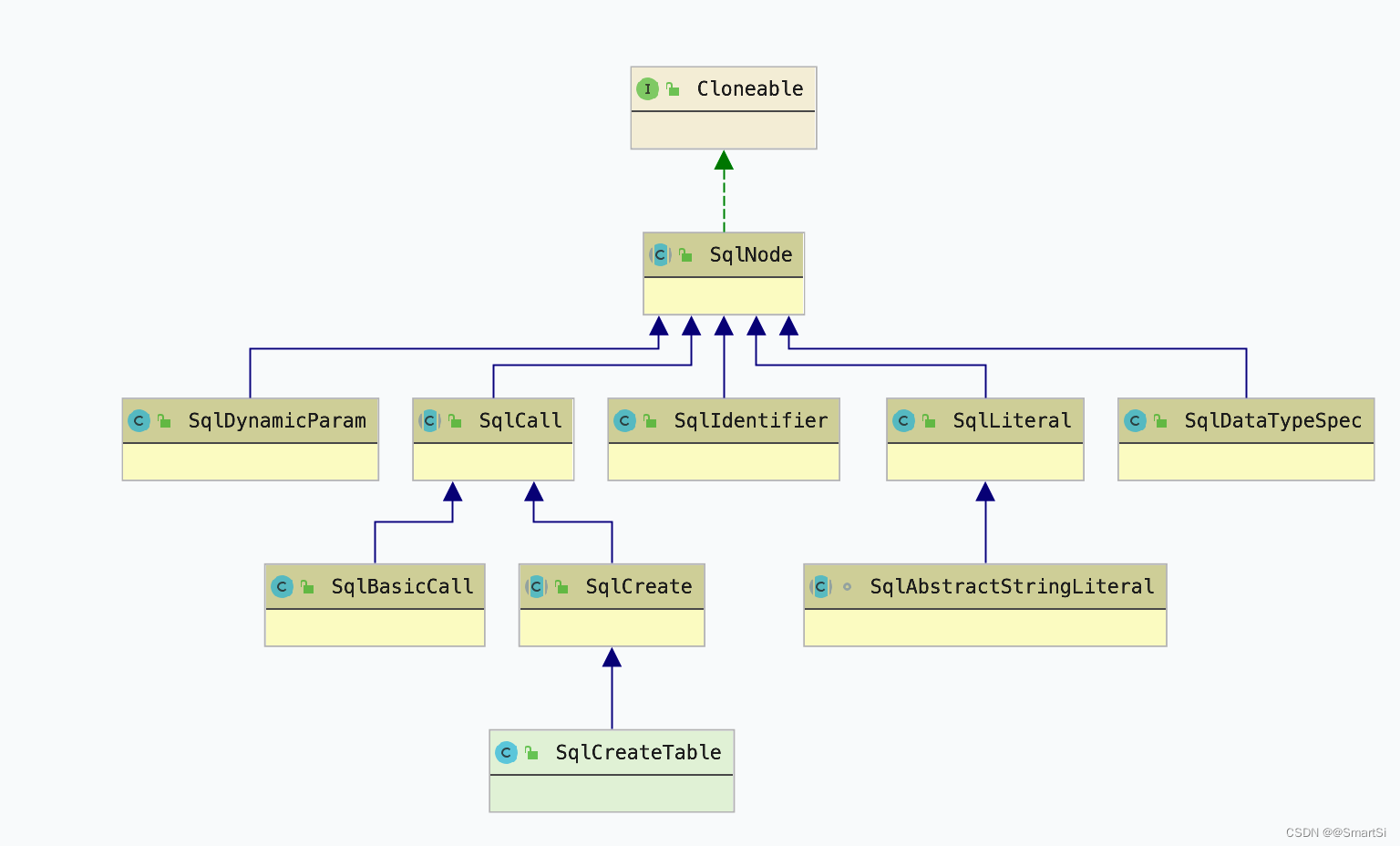This screenshot has width=1400, height=846.
Task: Click the class icon beside SqlAbstractStringLiteral
Action: tap(820, 586)
